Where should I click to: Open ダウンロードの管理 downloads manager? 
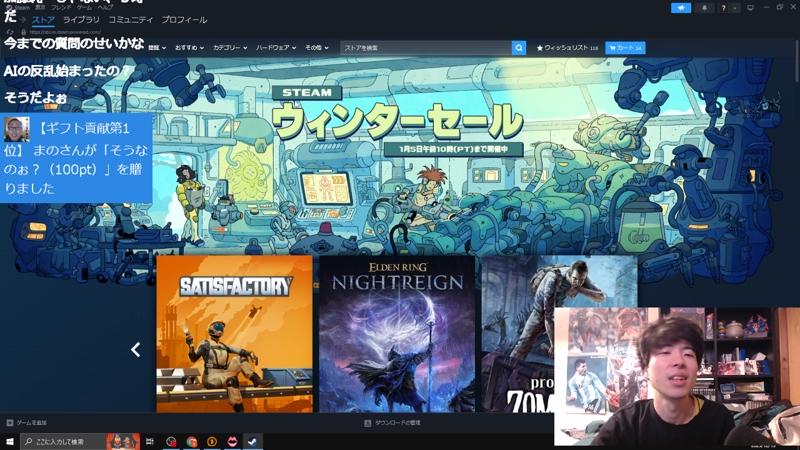click(x=392, y=423)
